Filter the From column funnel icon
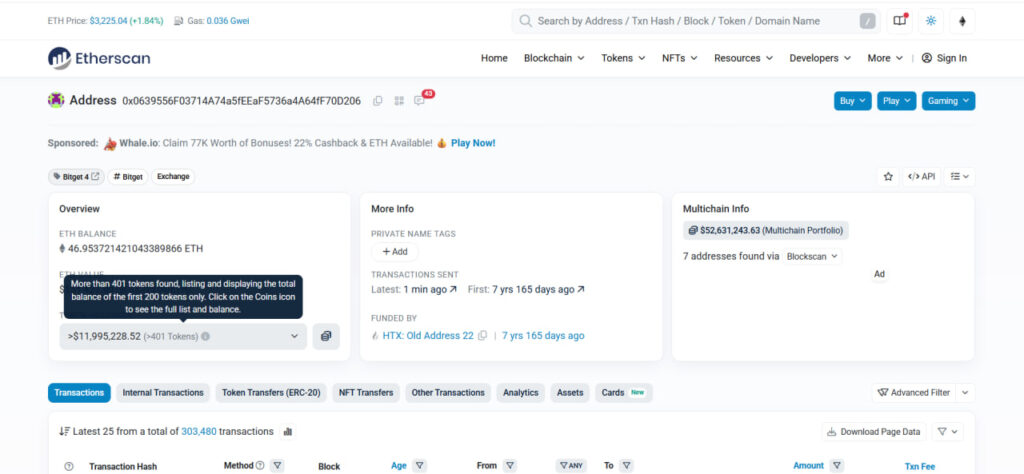This screenshot has height=474, width=1024. click(510, 466)
